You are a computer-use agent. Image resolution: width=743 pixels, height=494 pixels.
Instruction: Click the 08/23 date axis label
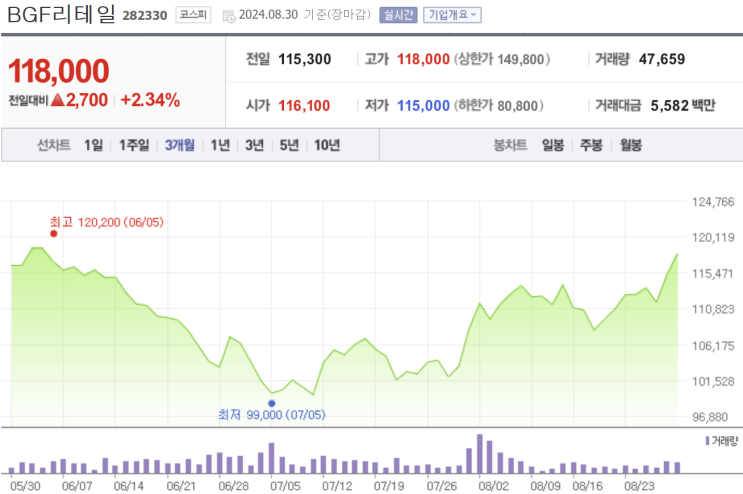click(x=639, y=486)
